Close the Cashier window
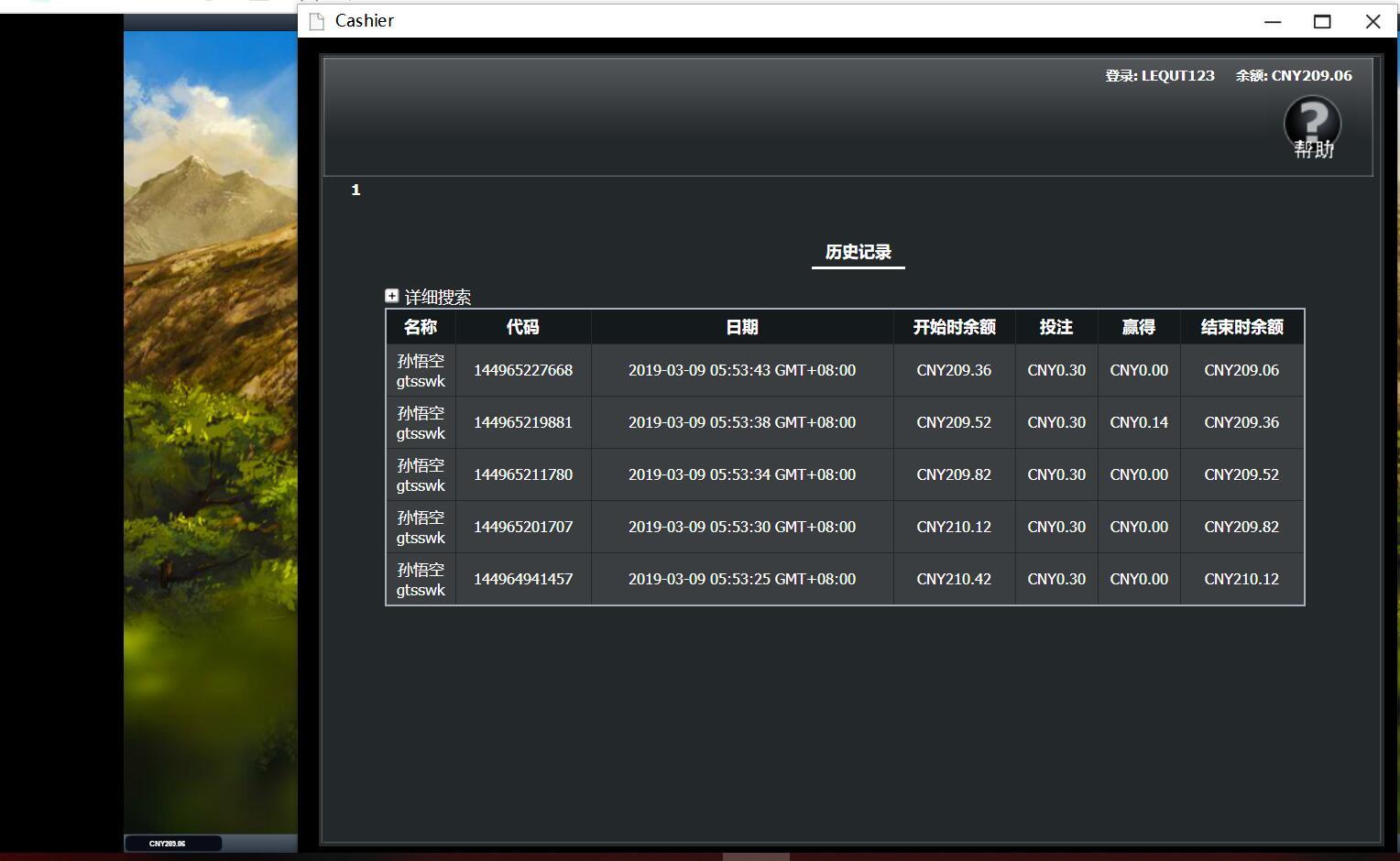Screen dimensions: 1400x861 click(1373, 21)
